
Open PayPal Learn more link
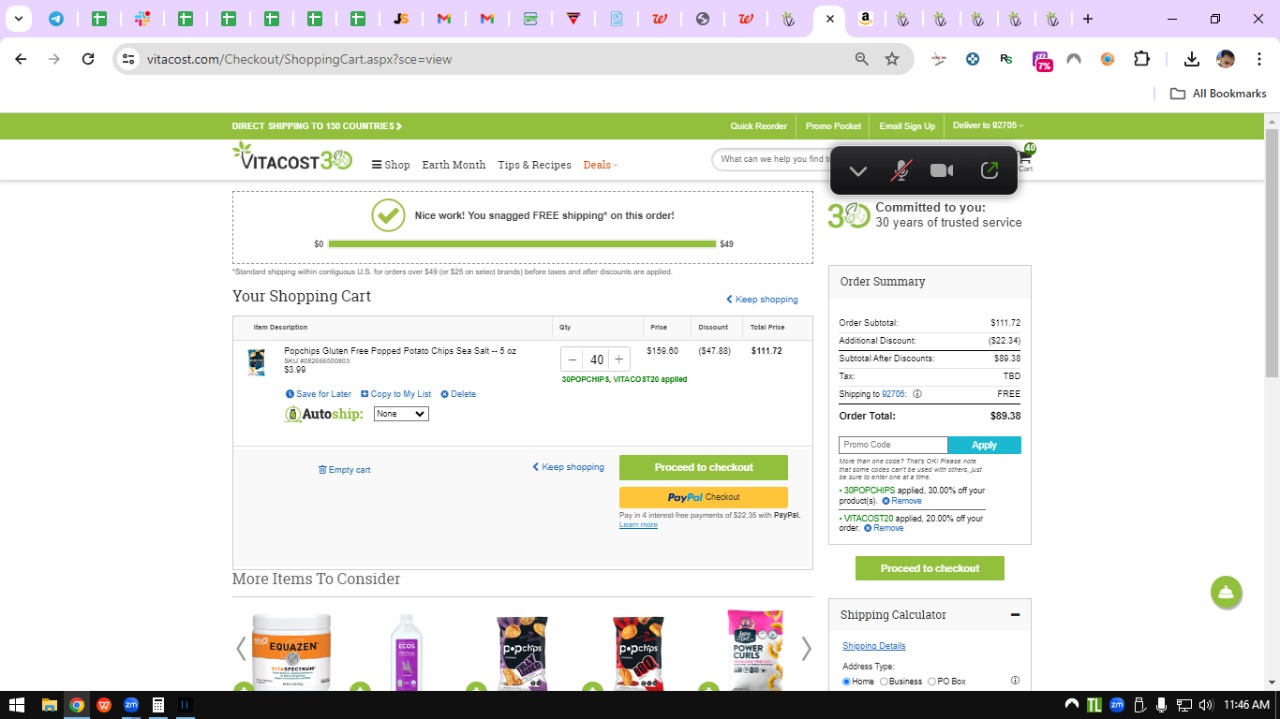[638, 525]
